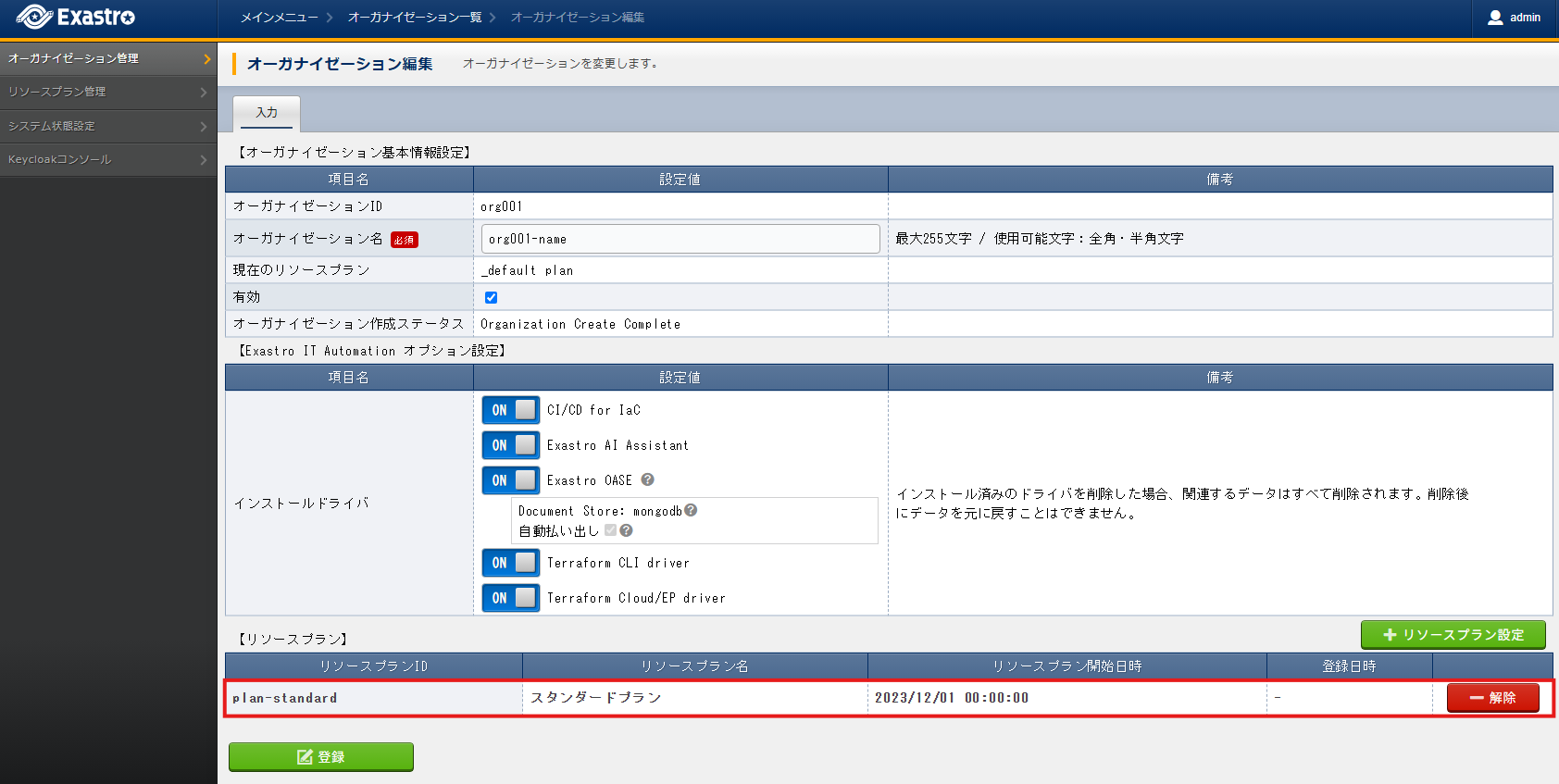Click help icon next to Exastro OASE

coord(648,479)
